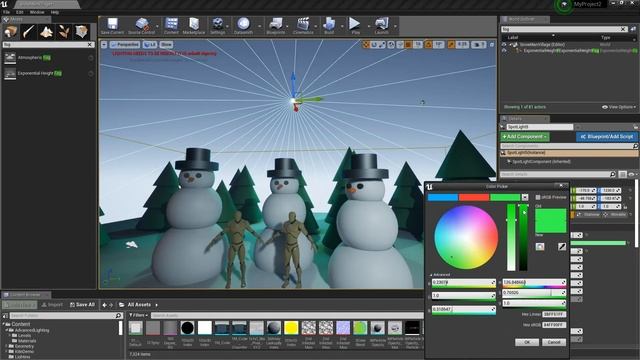Open the Settings toolbar icon
Screen dimensions: 640x360
coord(218,26)
